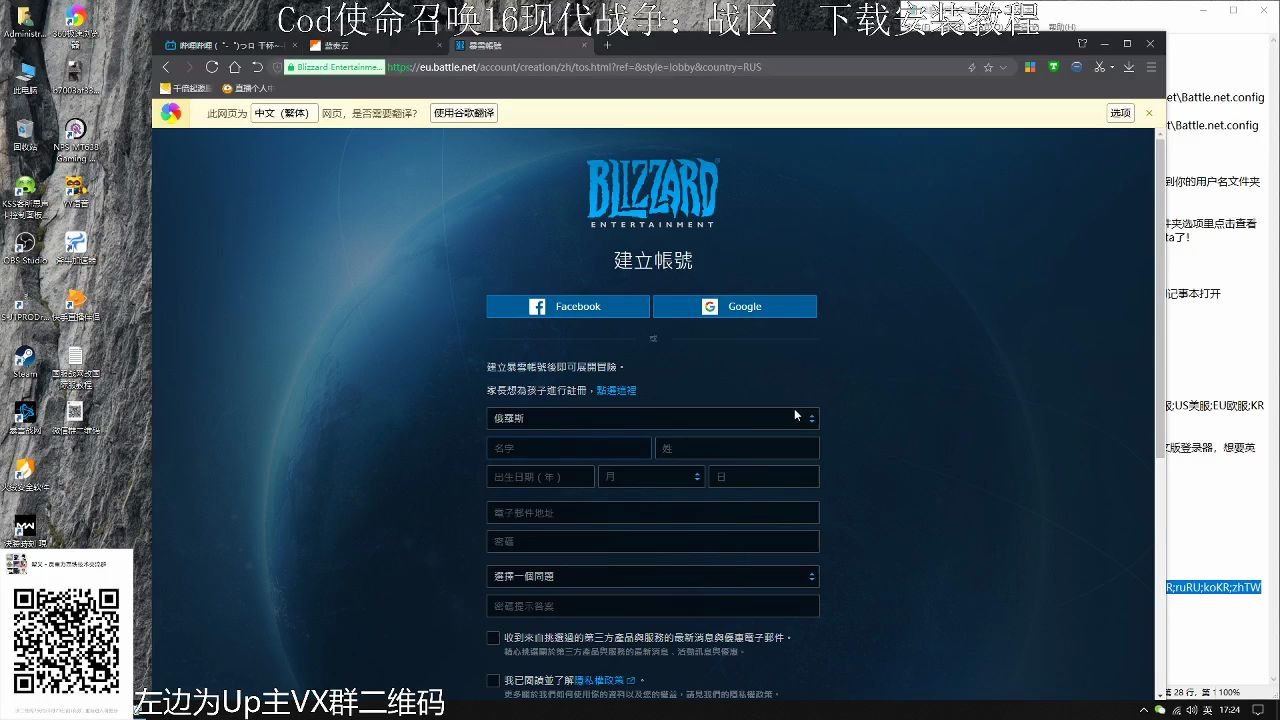Click the lightning speed-mode icon in address bar
Screen dimensions: 1280x720
(x=971, y=67)
